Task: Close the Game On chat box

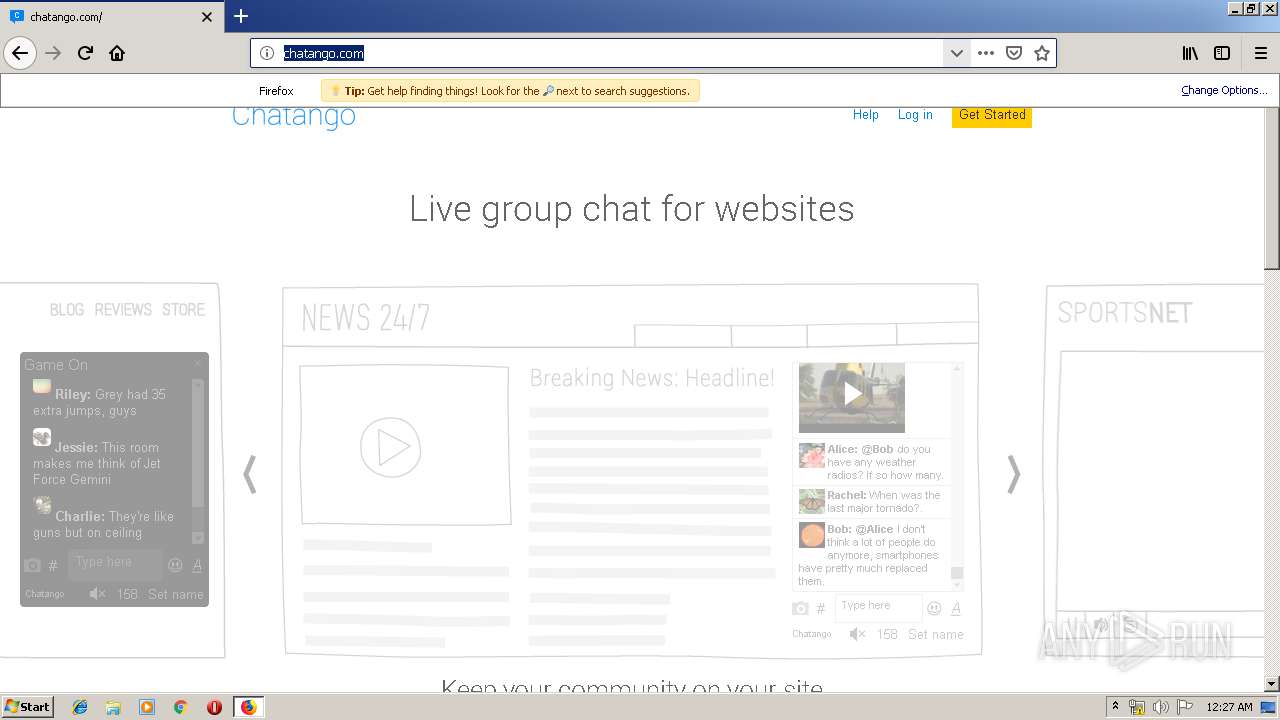Action: [x=197, y=363]
